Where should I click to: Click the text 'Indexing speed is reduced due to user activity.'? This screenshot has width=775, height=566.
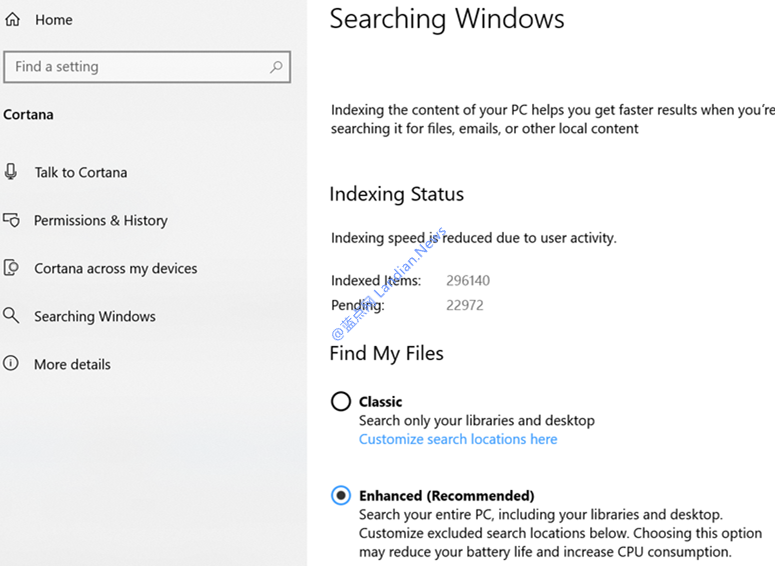474,238
